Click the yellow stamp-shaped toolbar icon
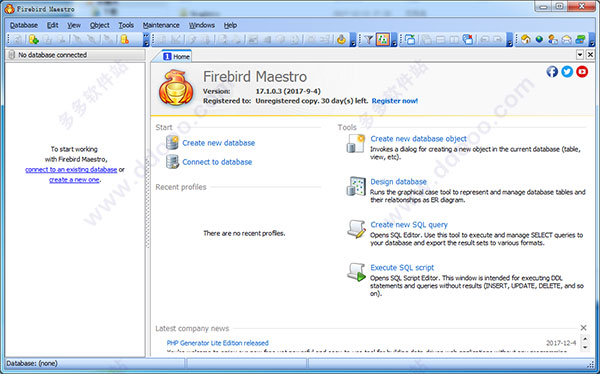Viewport: 600px width, 374px height. (x=341, y=39)
